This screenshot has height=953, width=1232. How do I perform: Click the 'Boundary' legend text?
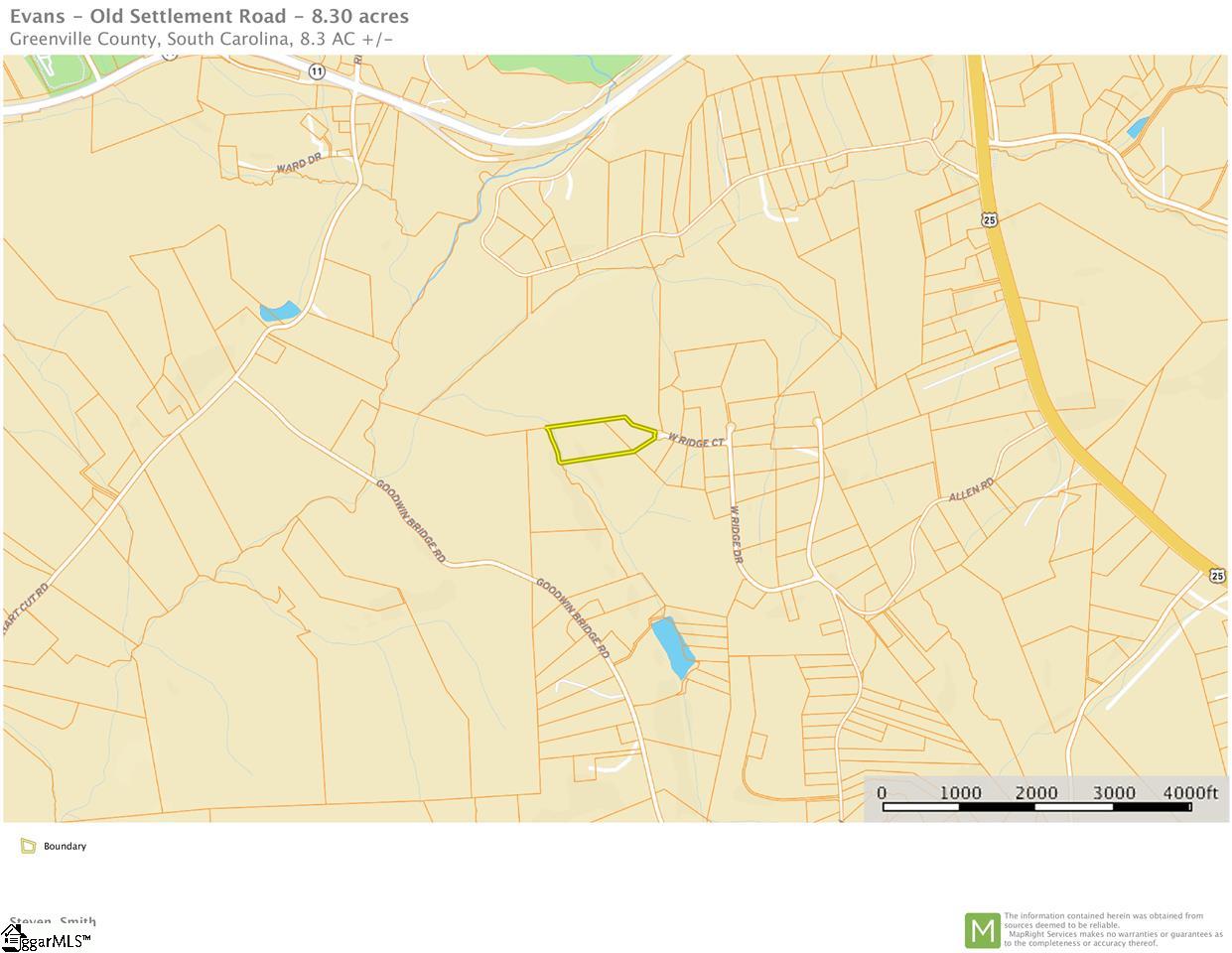pyautogui.click(x=65, y=847)
